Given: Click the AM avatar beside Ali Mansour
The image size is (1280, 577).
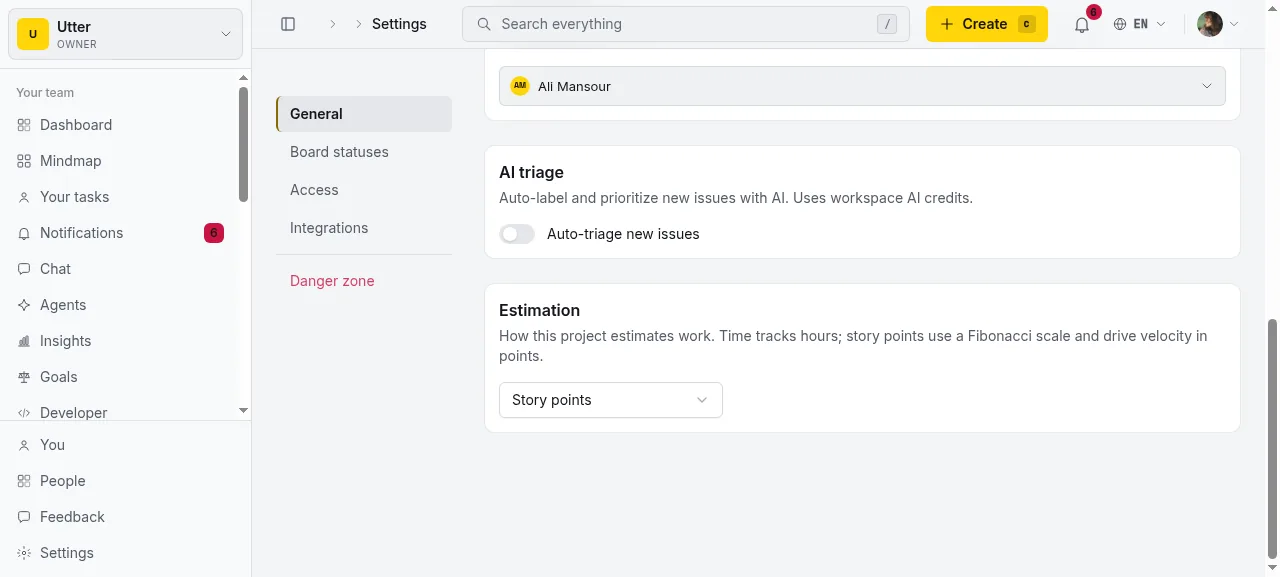Looking at the screenshot, I should (x=520, y=86).
